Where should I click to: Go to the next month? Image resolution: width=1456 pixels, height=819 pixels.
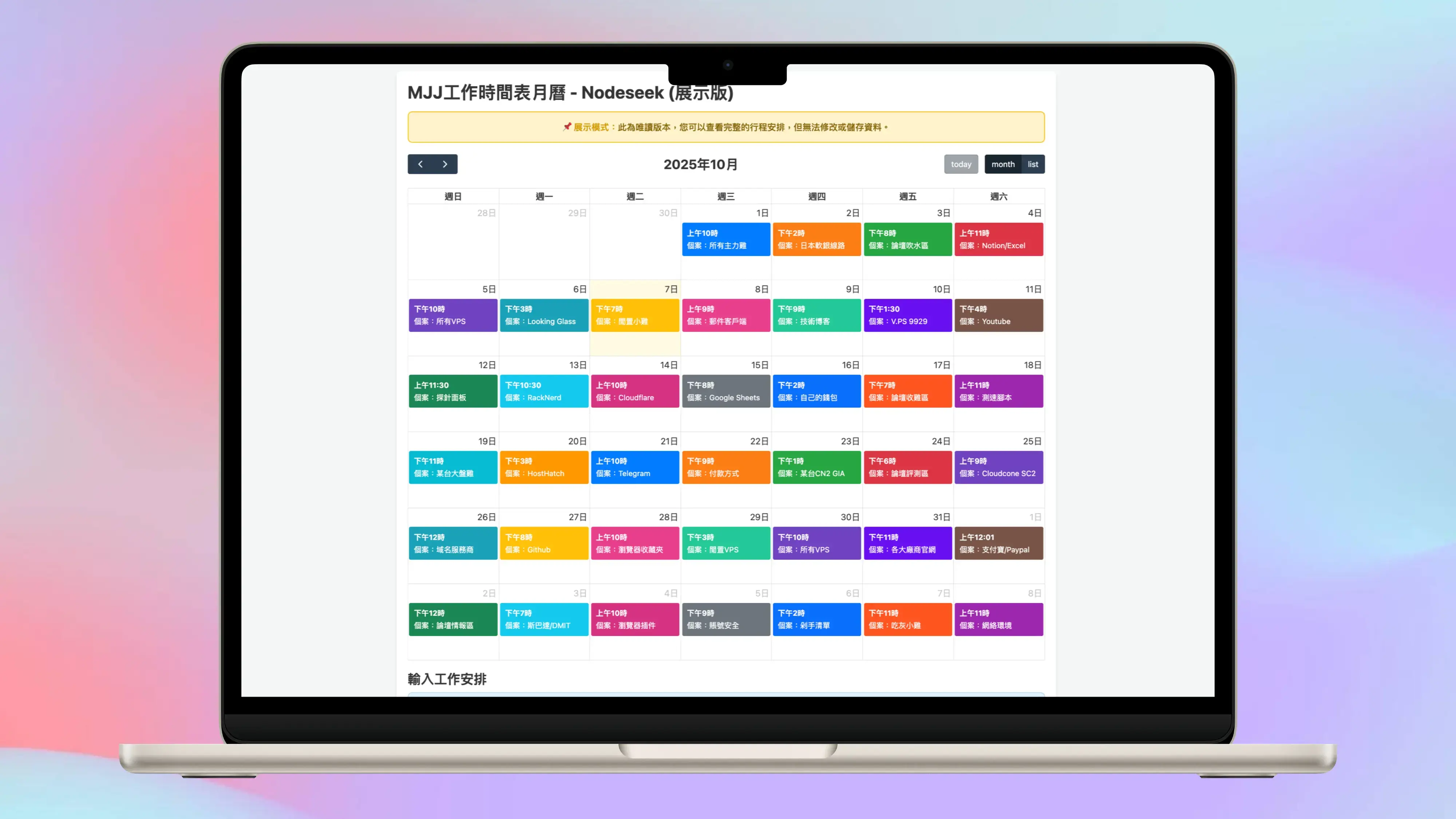(x=445, y=164)
